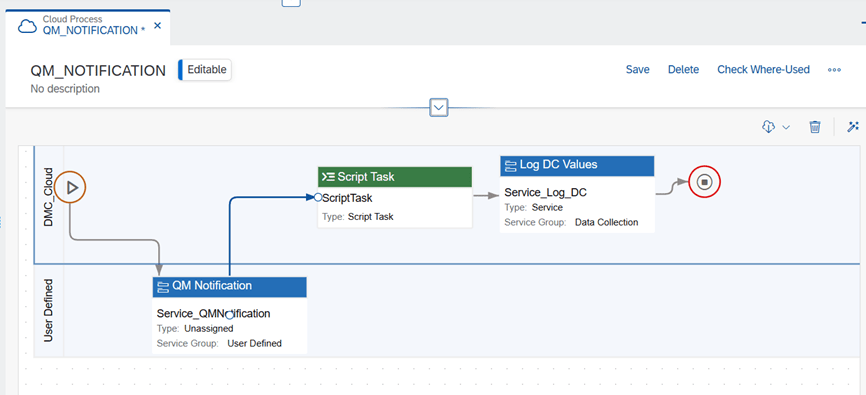This screenshot has width=866, height=395.
Task: Select the DMC_Cloud swimlane label
Action: [49, 197]
